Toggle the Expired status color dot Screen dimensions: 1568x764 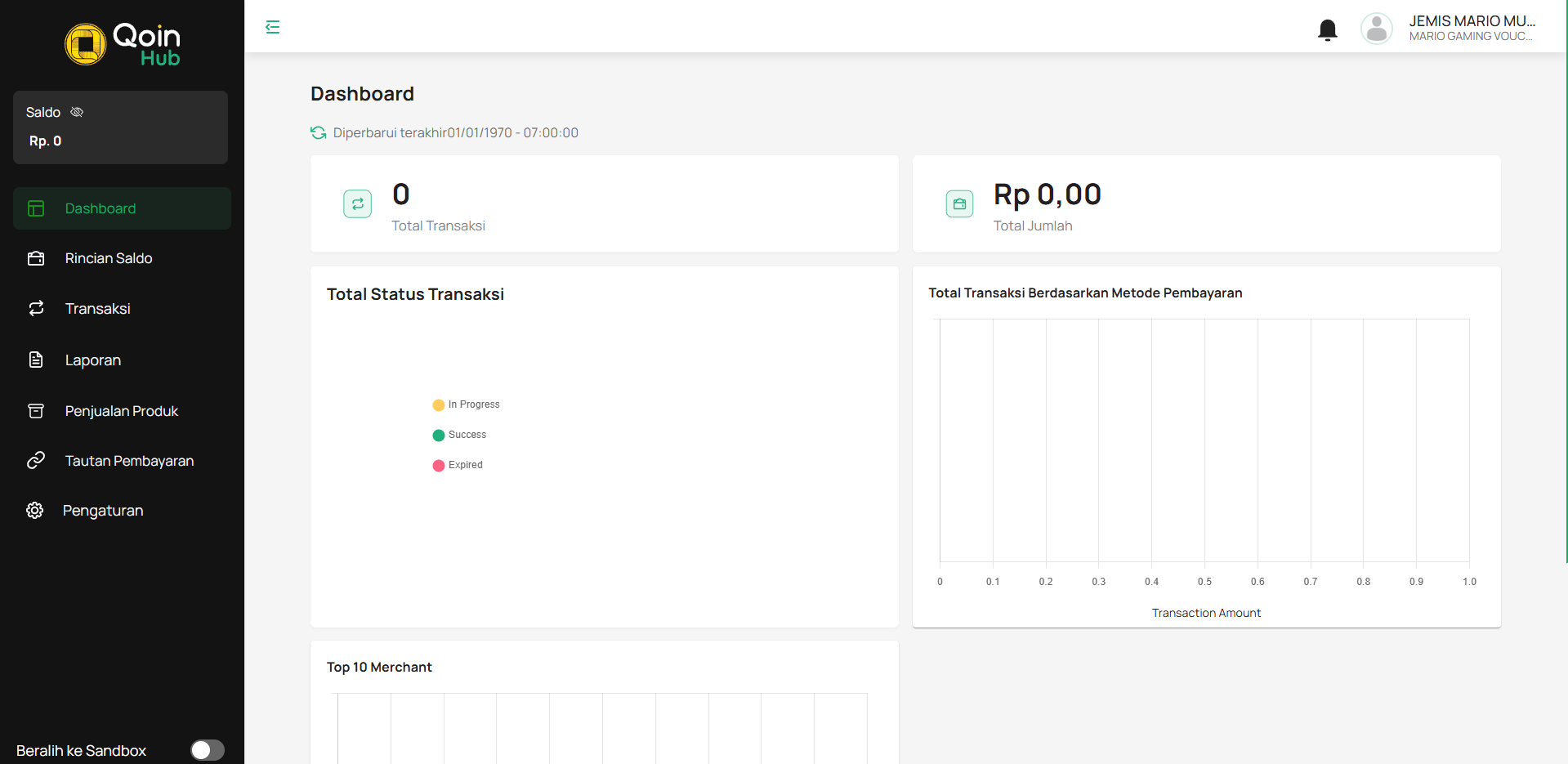438,465
